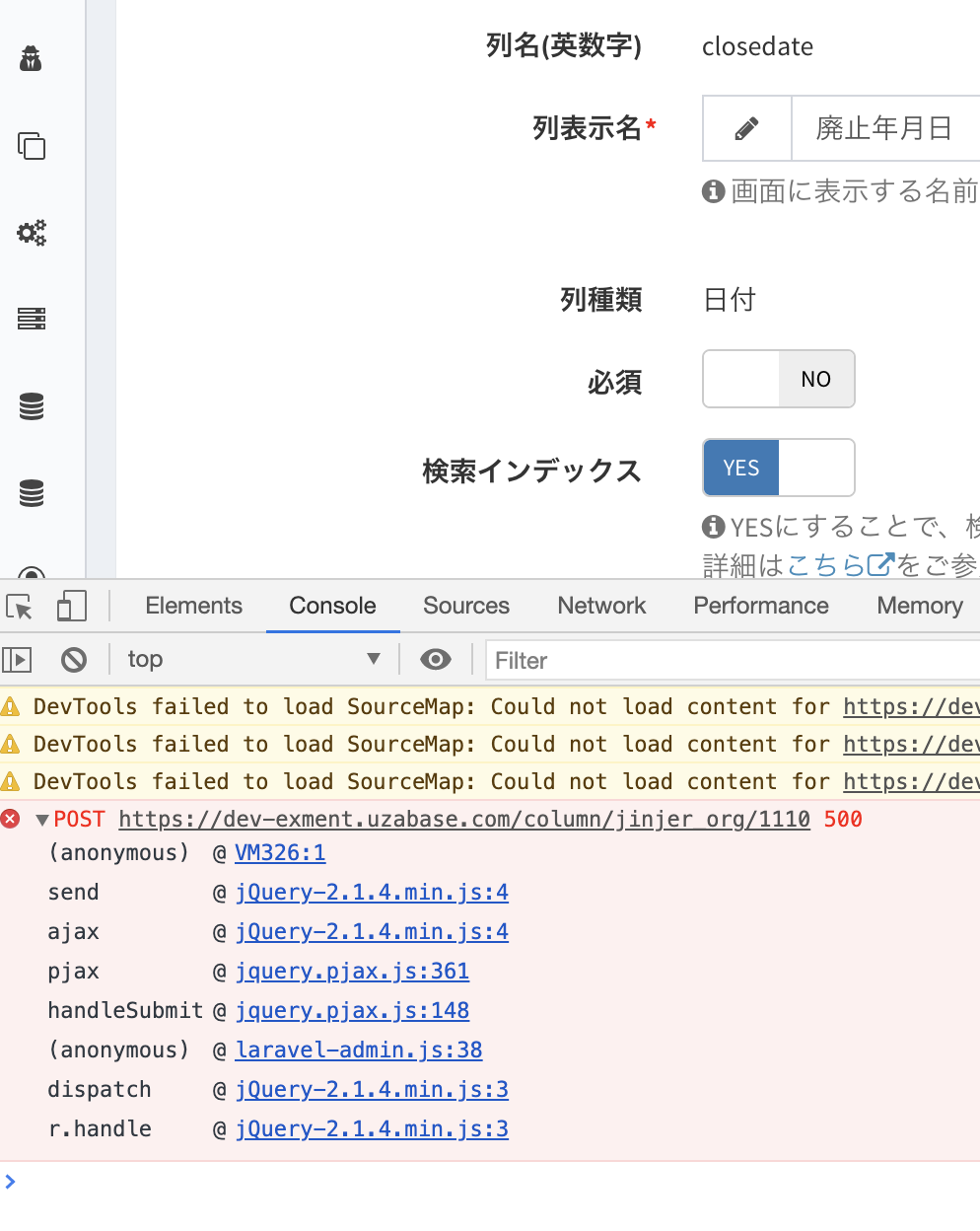Click the first SourceMap warning triangle icon
This screenshot has width=980, height=1231.
tap(11, 706)
